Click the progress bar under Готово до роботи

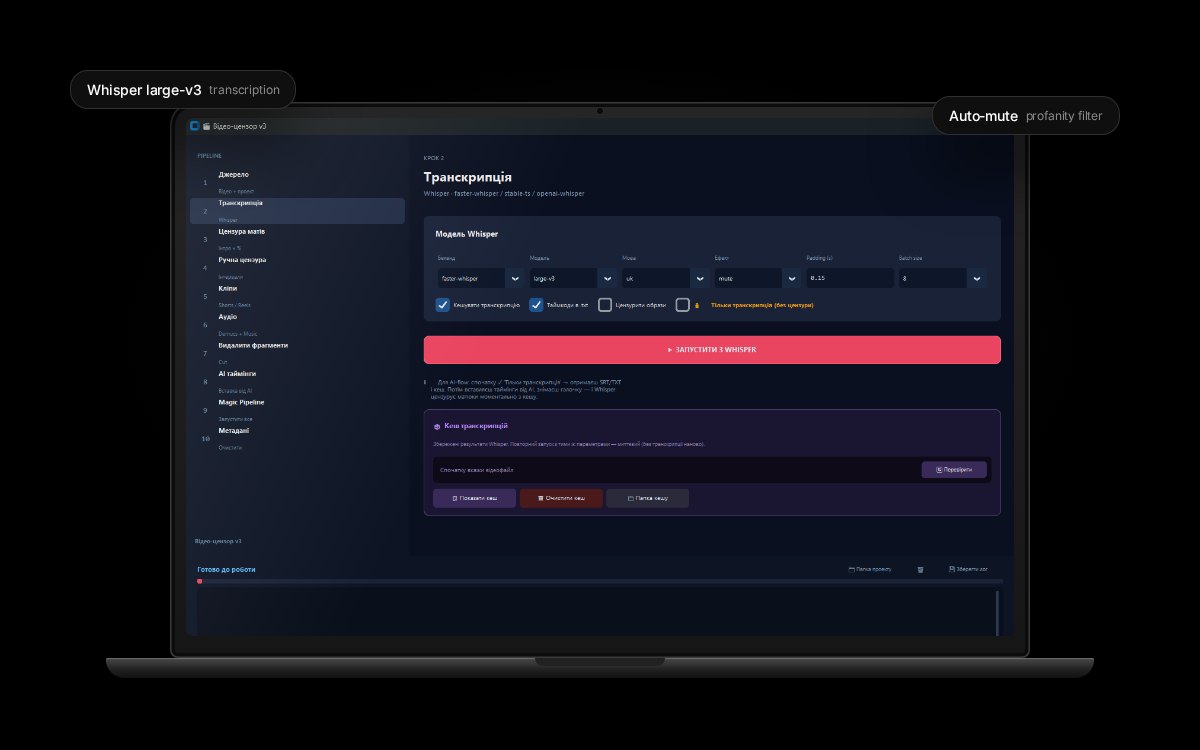tap(600, 581)
